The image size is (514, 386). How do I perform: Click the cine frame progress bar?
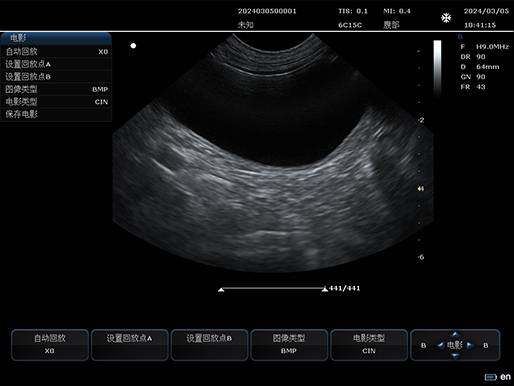(x=273, y=288)
